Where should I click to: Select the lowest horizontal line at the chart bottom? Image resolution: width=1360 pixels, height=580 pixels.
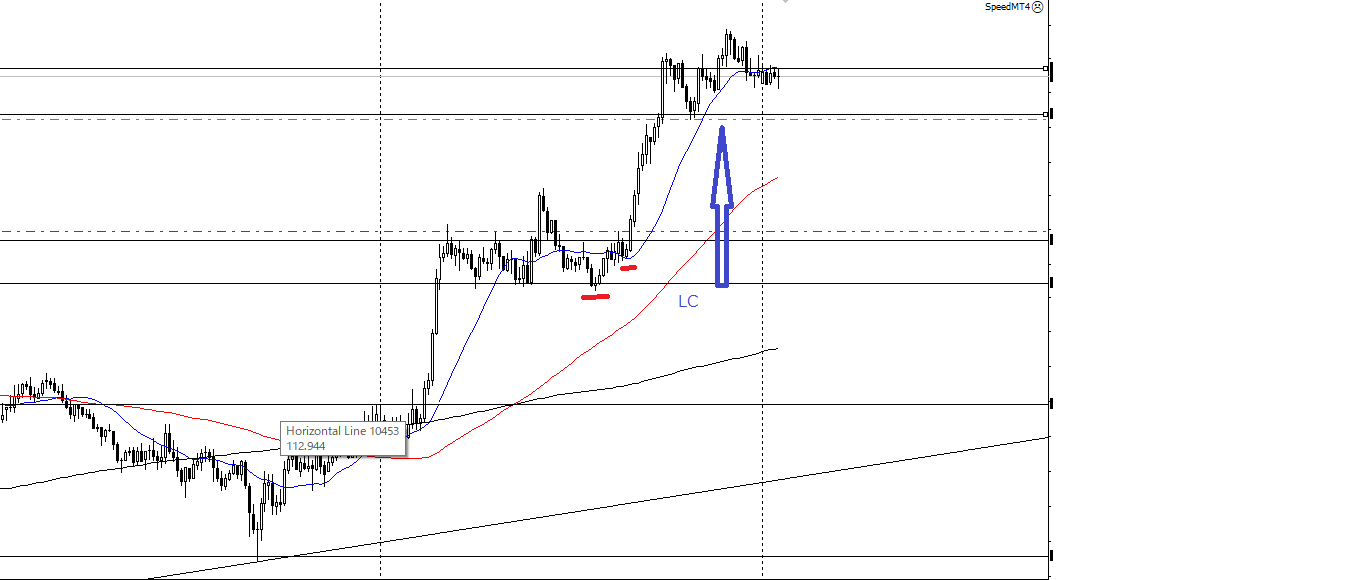coord(524,556)
